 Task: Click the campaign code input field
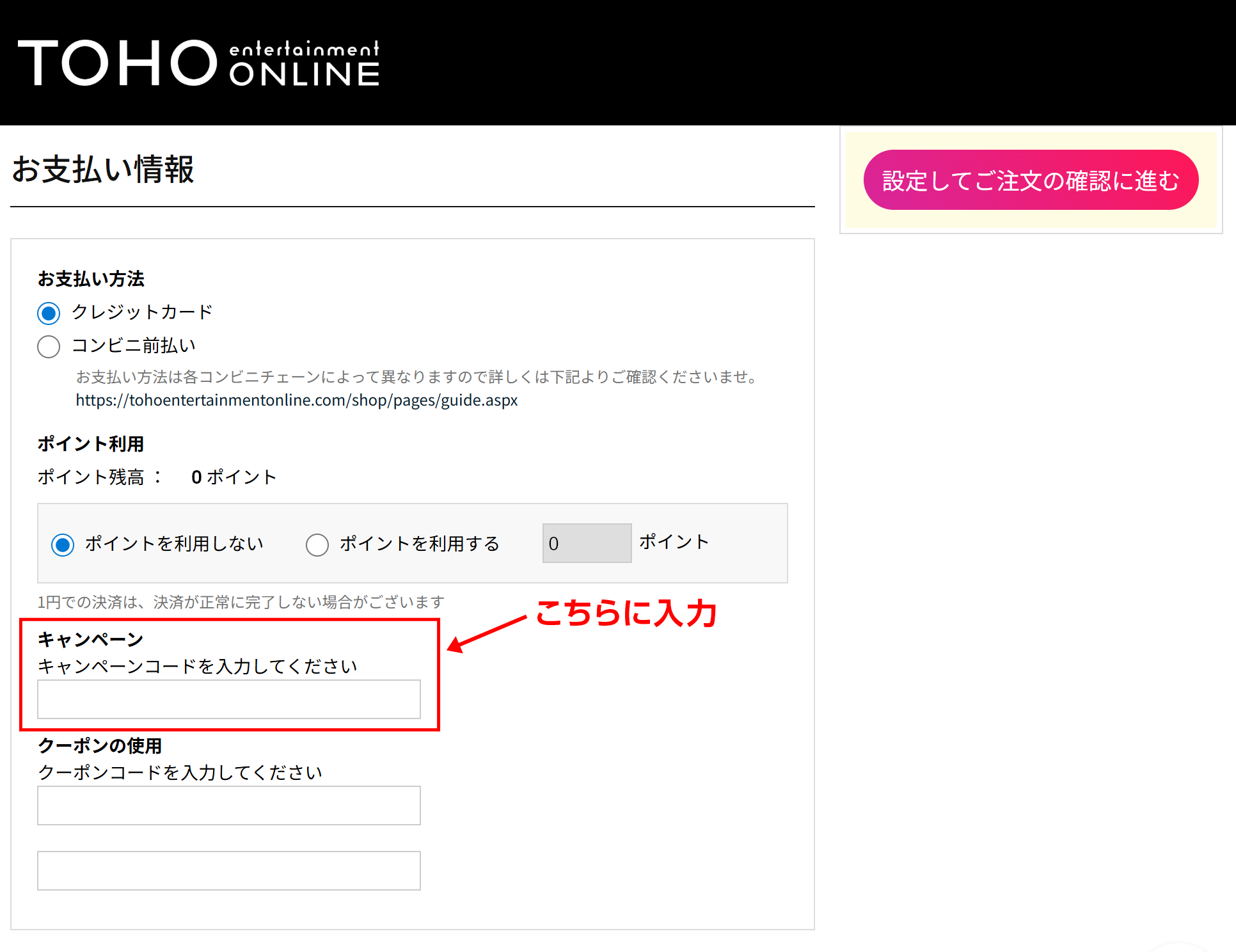pyautogui.click(x=228, y=699)
